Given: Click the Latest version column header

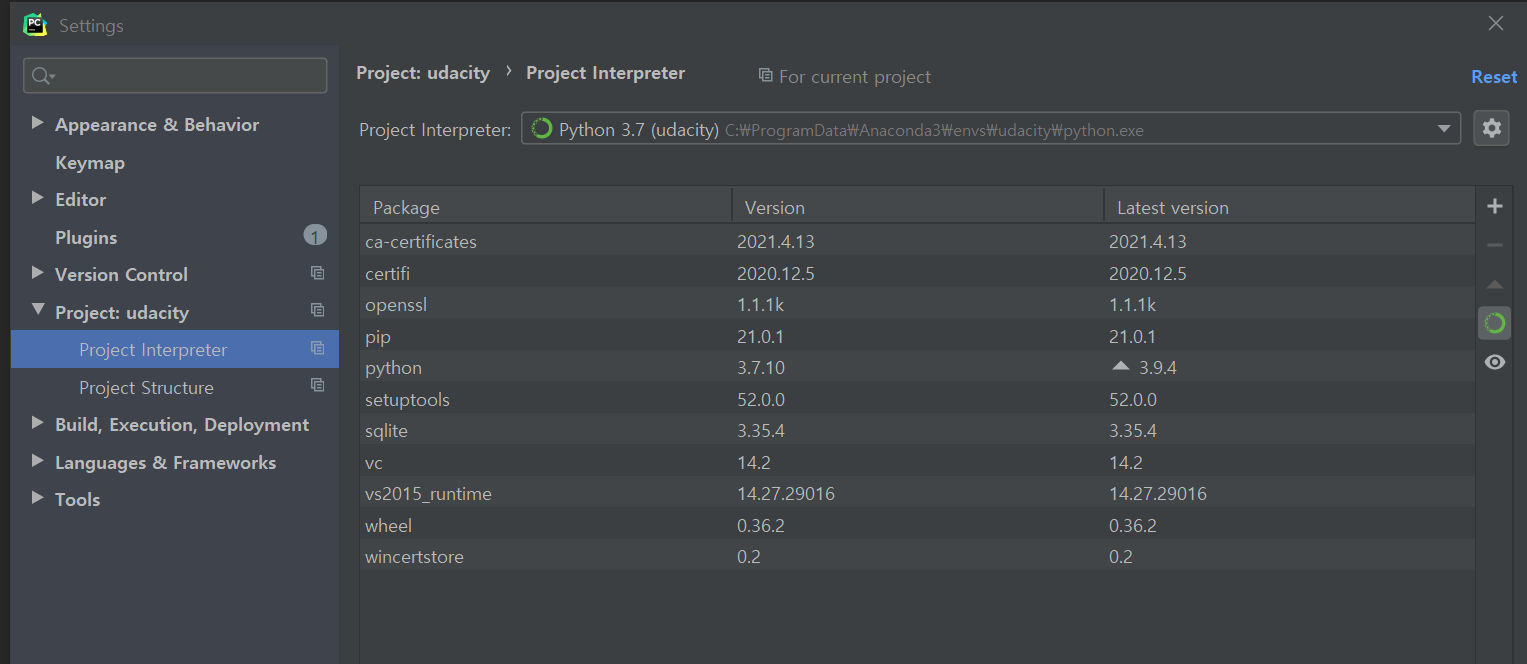Looking at the screenshot, I should [1290, 207].
